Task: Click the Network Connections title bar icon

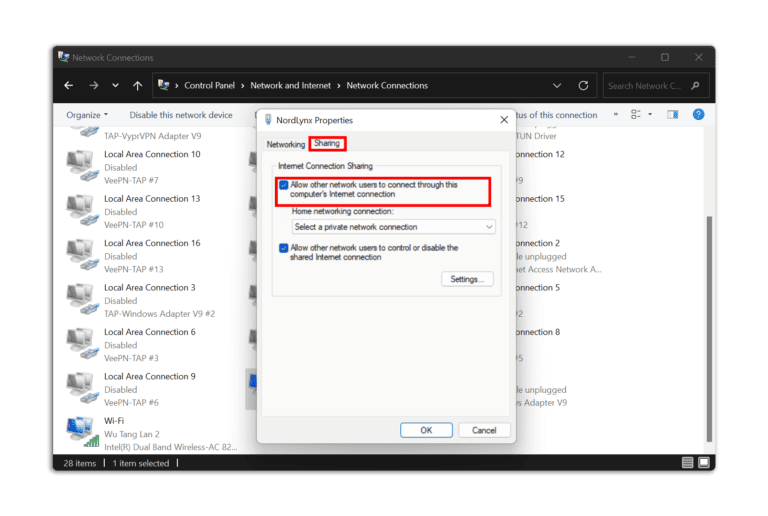Action: (63, 57)
